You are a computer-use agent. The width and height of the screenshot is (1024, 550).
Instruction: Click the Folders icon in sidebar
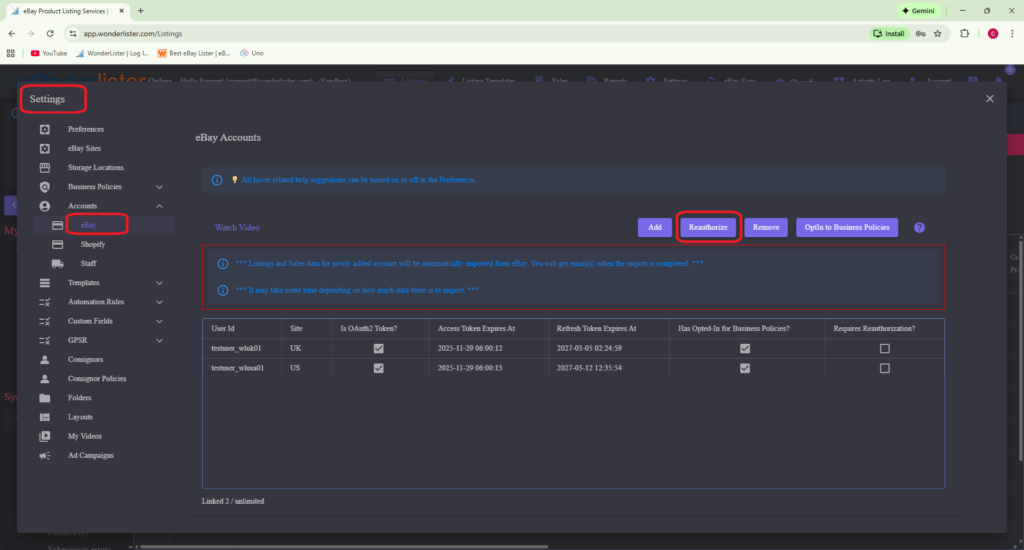pyautogui.click(x=44, y=397)
